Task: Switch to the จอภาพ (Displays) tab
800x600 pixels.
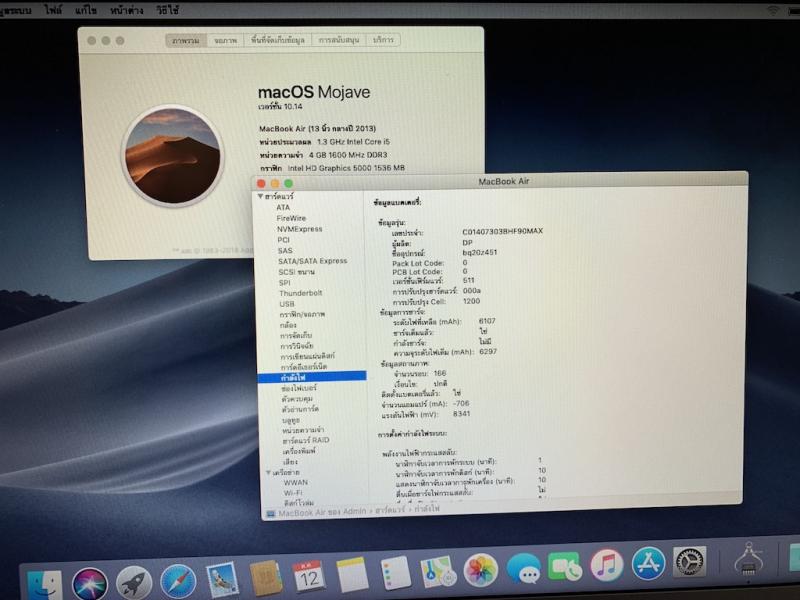Action: pyautogui.click(x=226, y=40)
